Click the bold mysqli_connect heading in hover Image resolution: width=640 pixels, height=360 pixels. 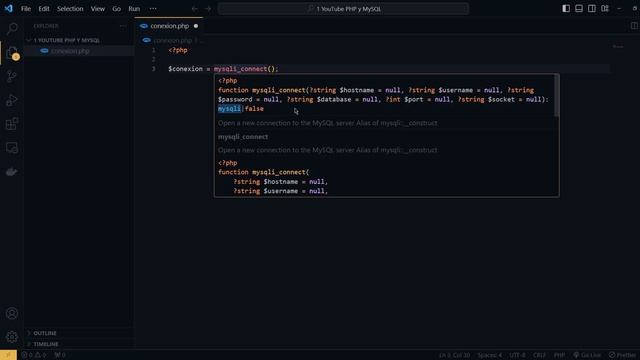click(243, 137)
